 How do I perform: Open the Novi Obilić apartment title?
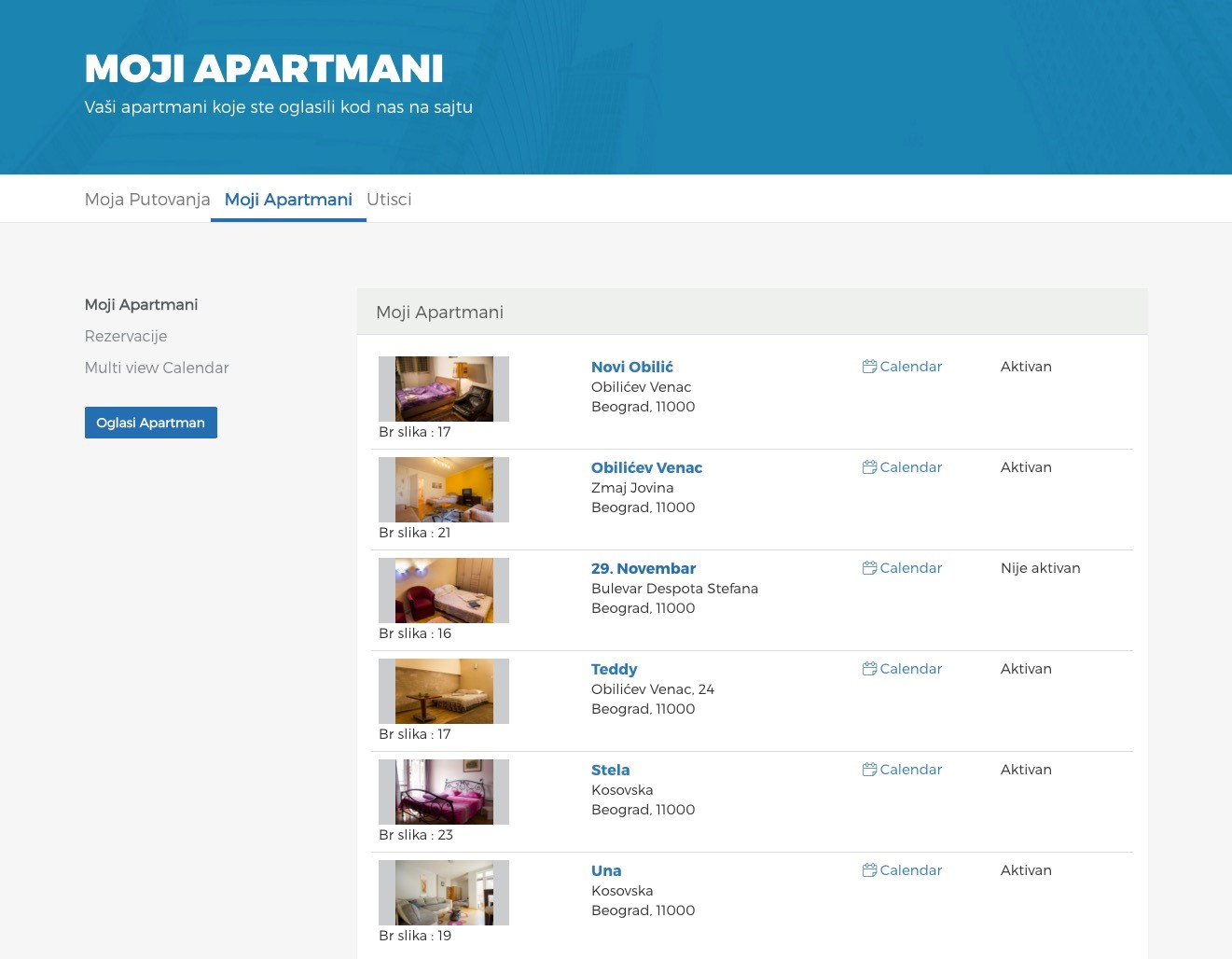pos(631,367)
